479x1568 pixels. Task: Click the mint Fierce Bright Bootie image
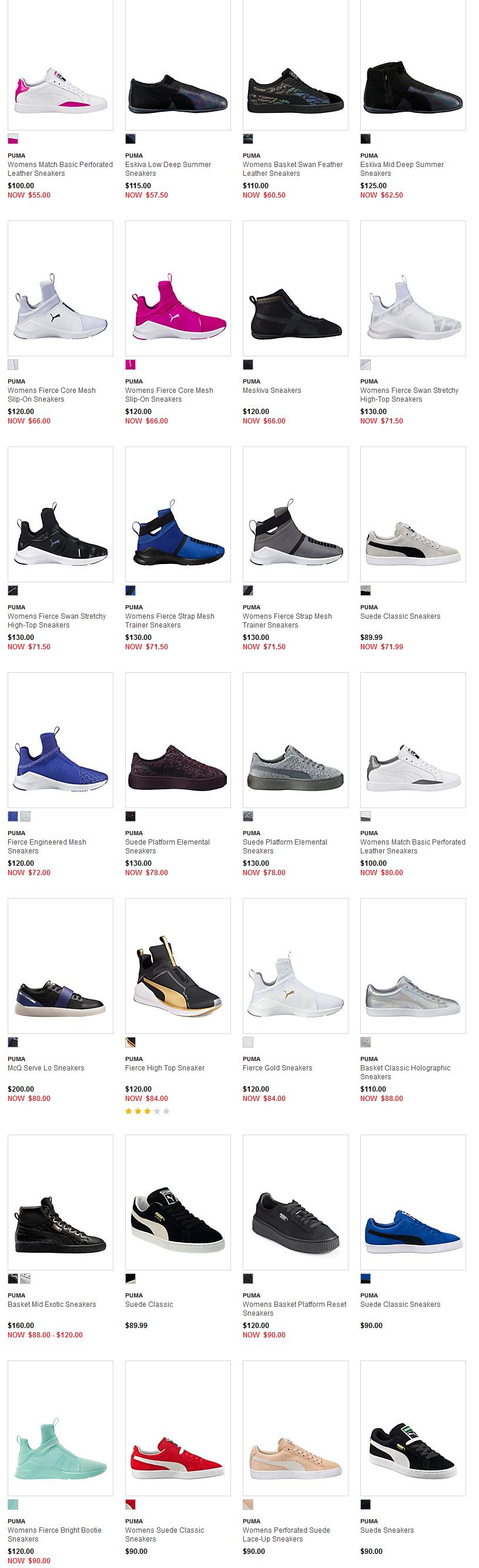tap(61, 1428)
